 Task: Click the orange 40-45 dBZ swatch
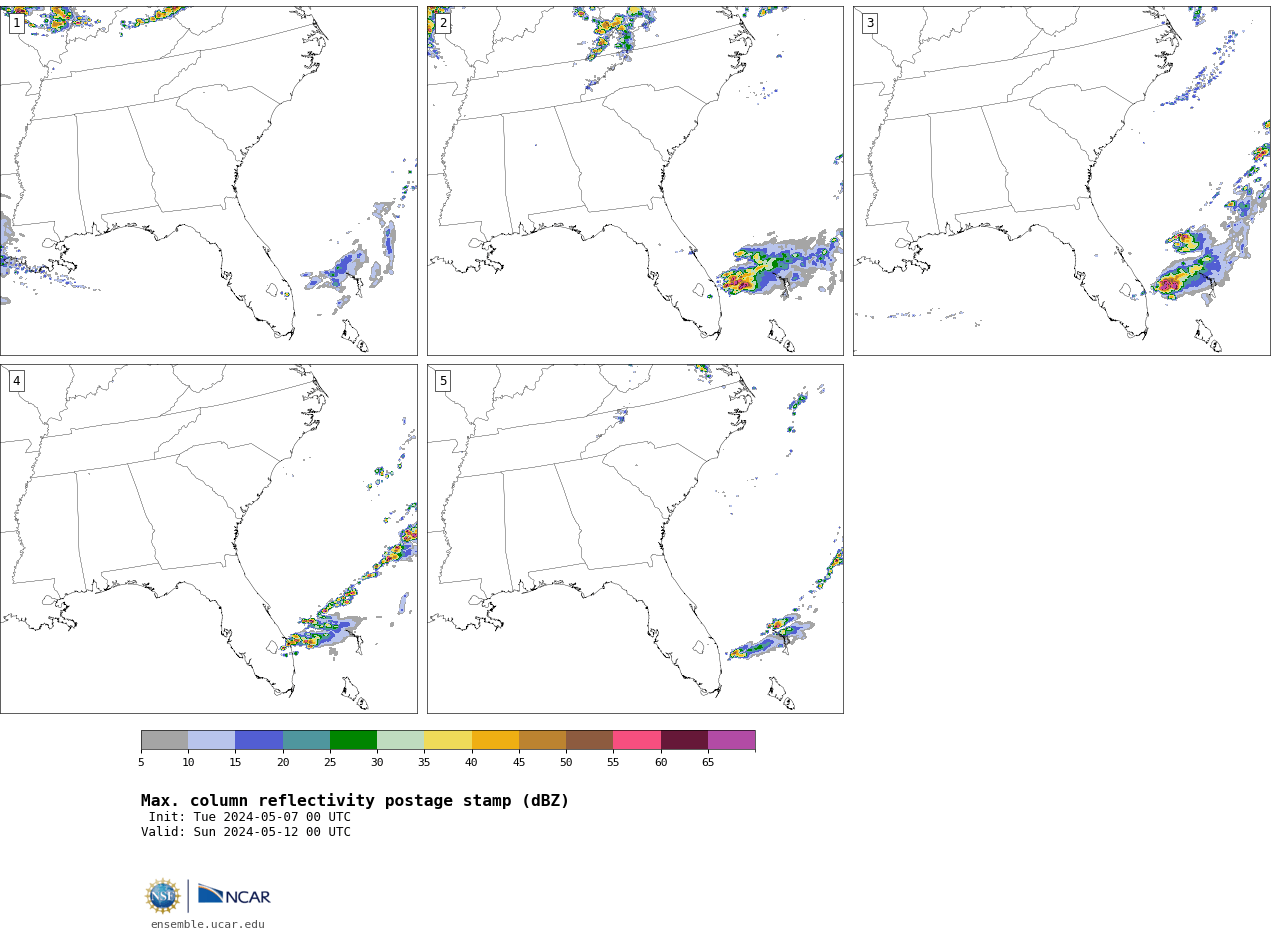tap(495, 740)
